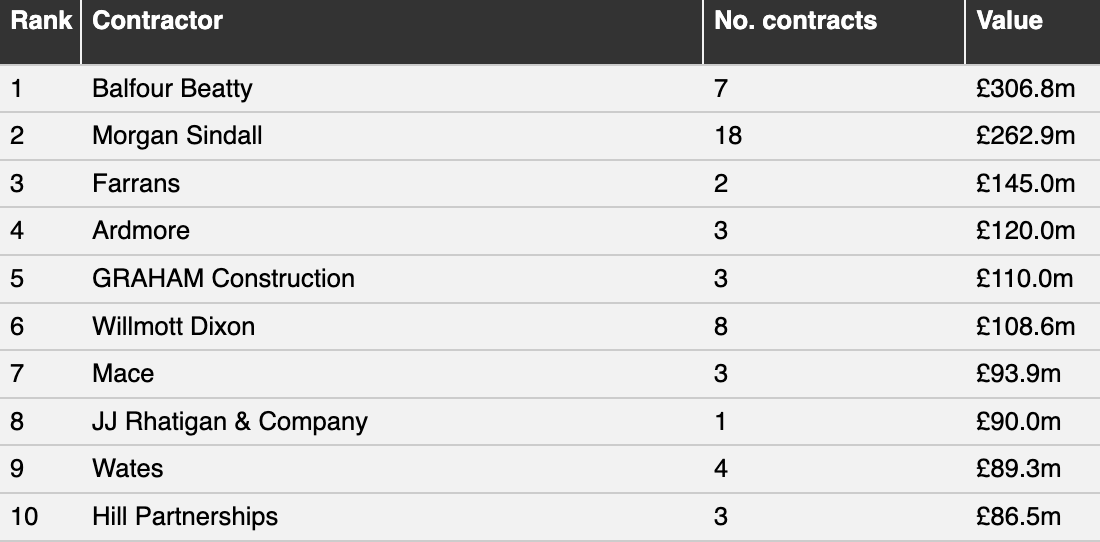Screen dimensions: 1100x542
Task: Click the Contractor column header
Action: click(157, 20)
